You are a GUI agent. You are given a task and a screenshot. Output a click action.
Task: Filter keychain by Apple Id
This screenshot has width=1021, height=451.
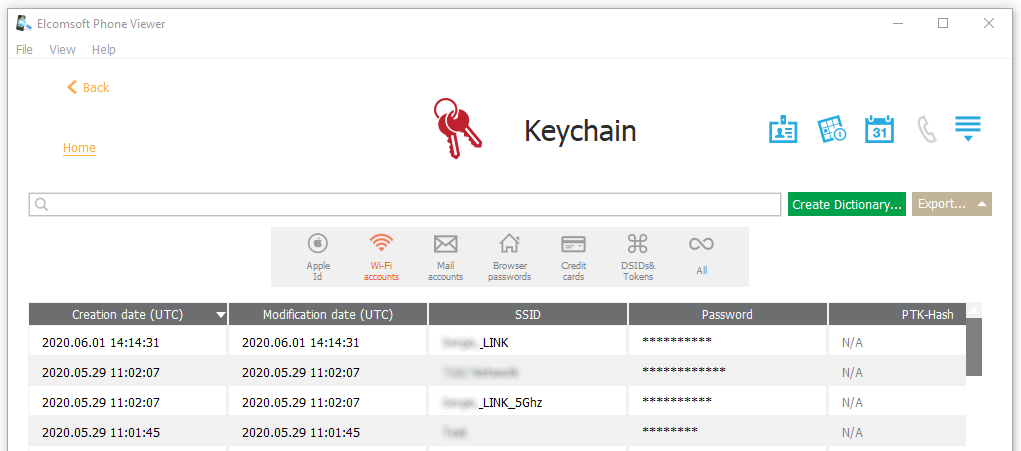tap(318, 256)
